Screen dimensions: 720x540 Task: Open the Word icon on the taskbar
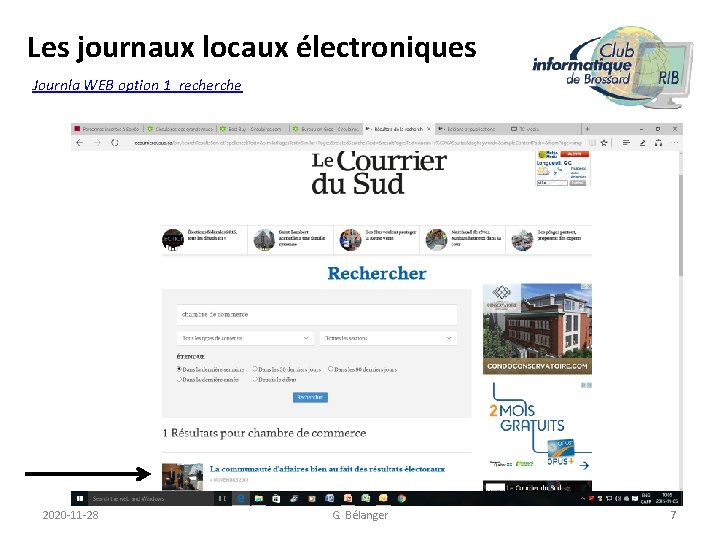pyautogui.click(x=329, y=498)
